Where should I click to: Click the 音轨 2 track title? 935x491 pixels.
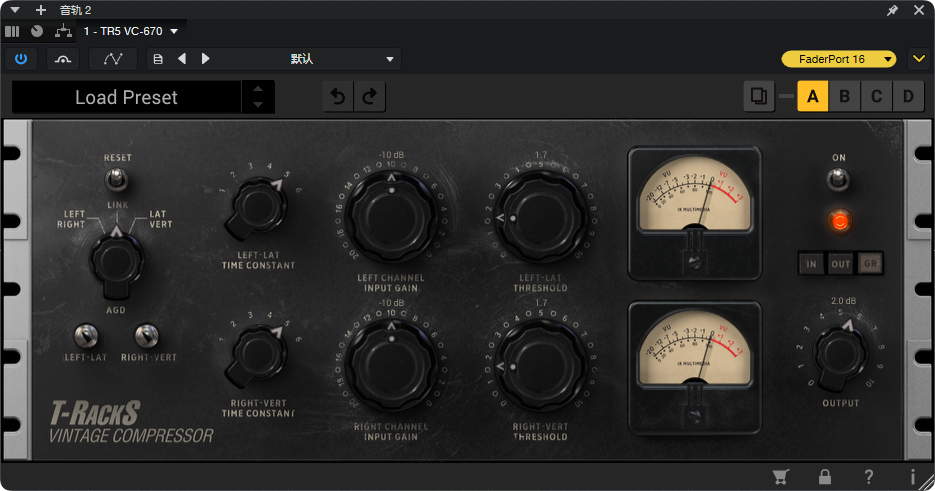pyautogui.click(x=76, y=10)
